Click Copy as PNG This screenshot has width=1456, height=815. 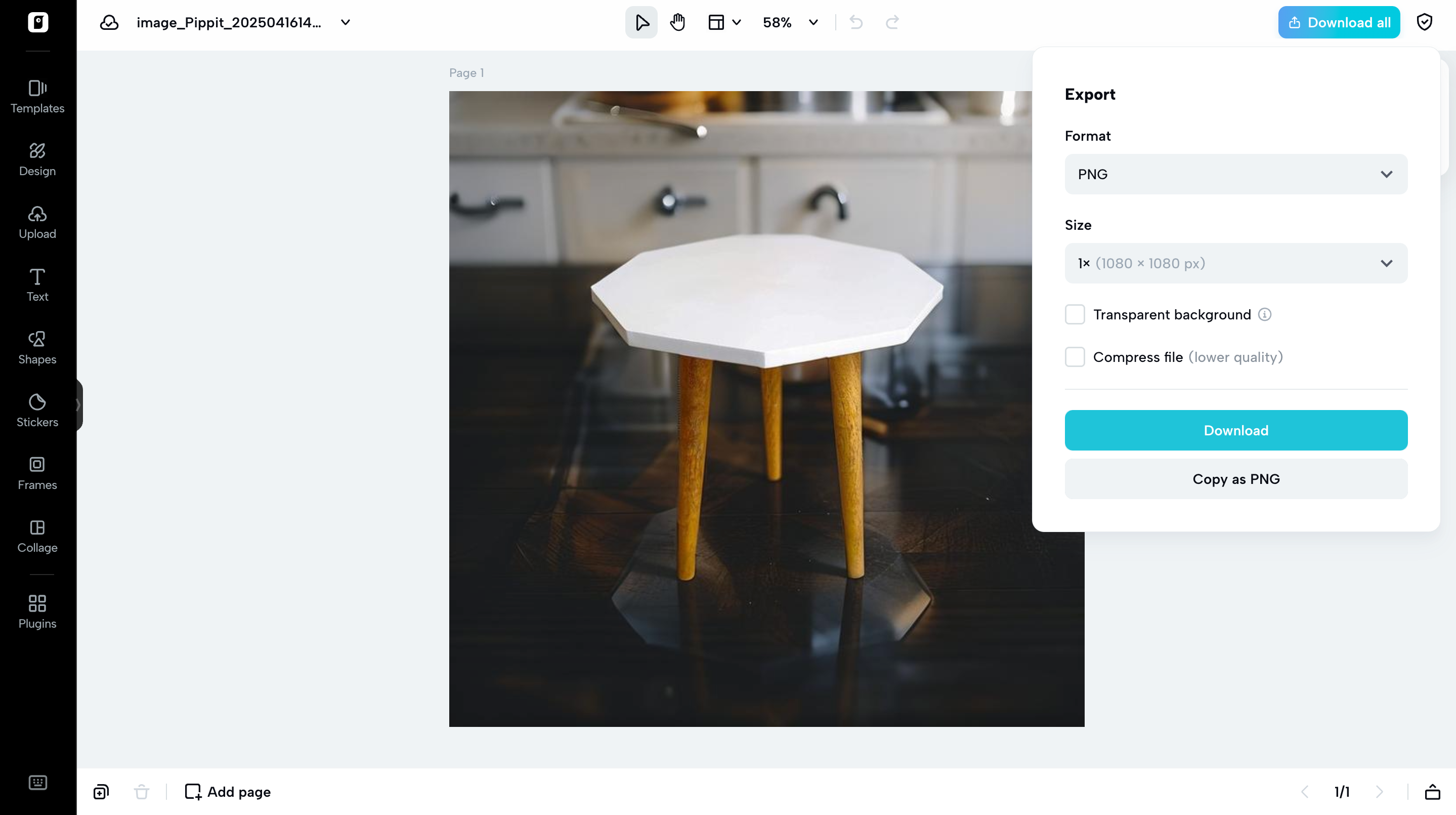point(1235,478)
